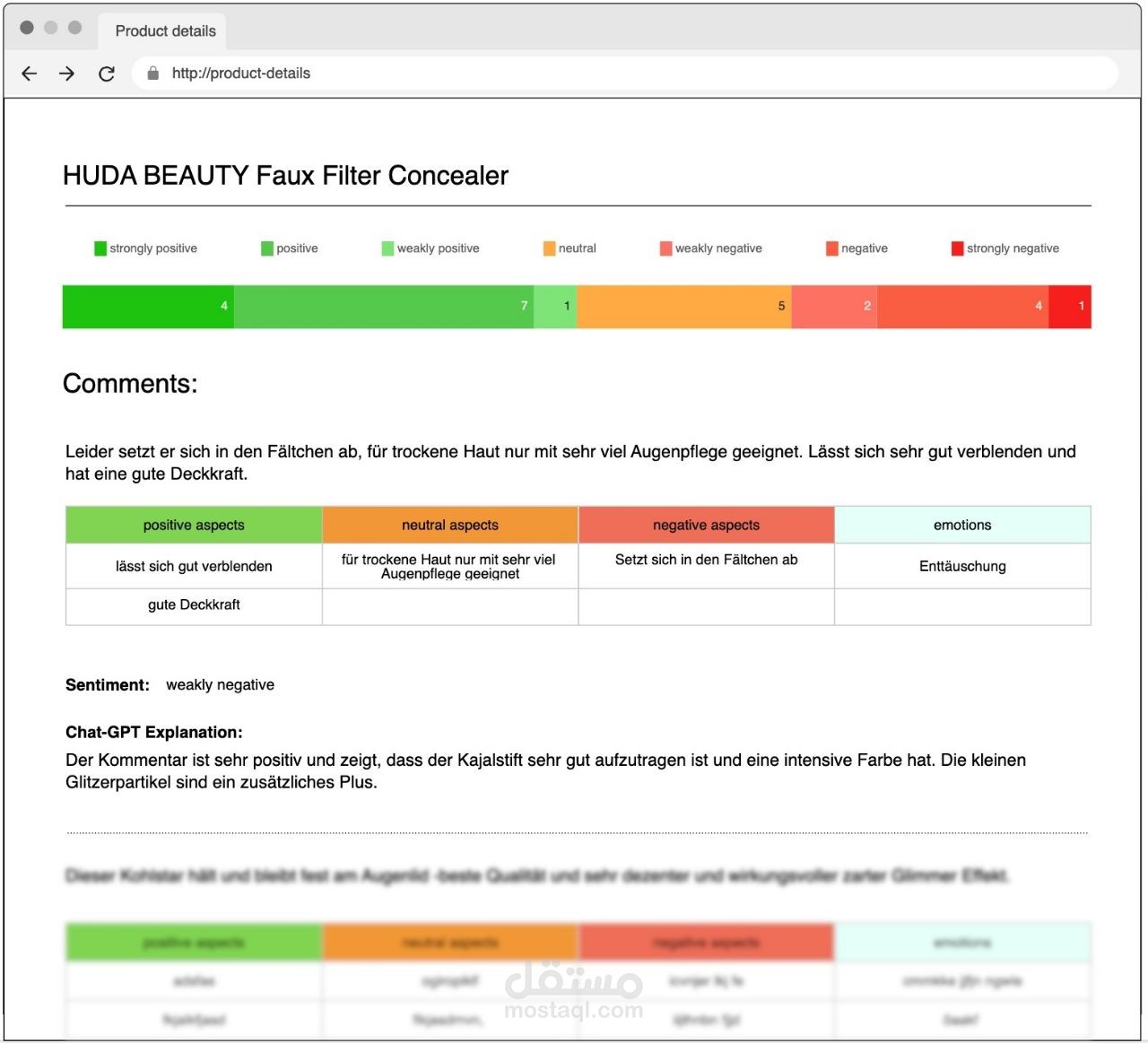The image size is (1148, 1043).
Task: Reload the page with the refresh icon
Action: [107, 74]
